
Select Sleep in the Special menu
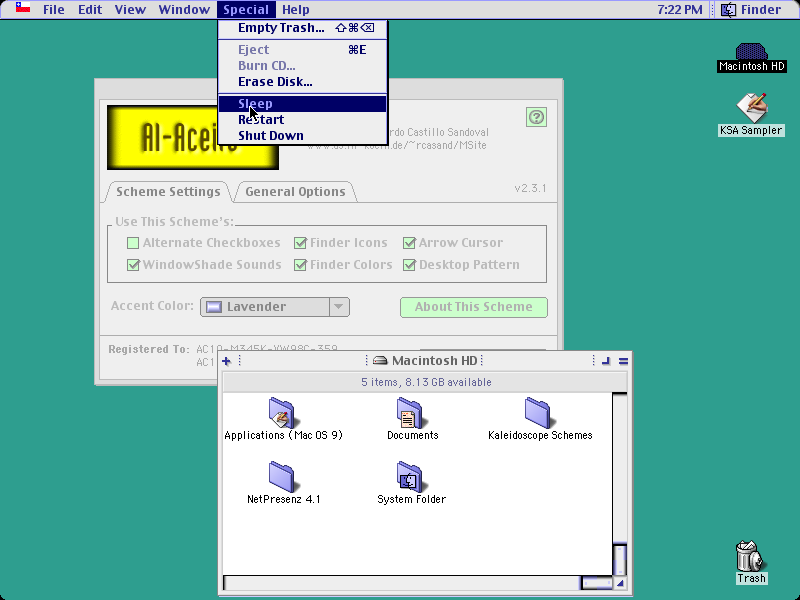click(303, 104)
